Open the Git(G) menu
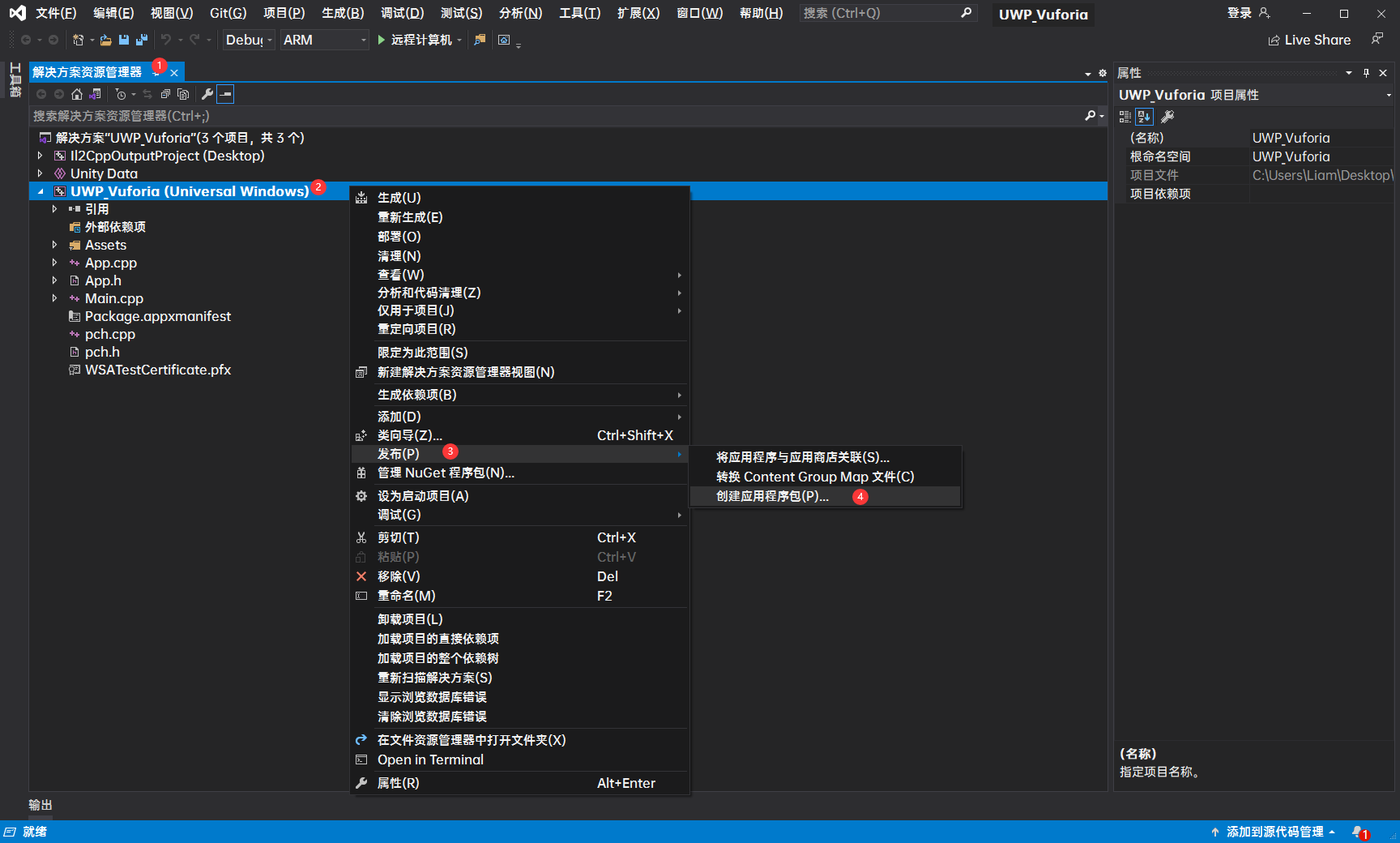Image resolution: width=1400 pixels, height=843 pixels. (228, 13)
